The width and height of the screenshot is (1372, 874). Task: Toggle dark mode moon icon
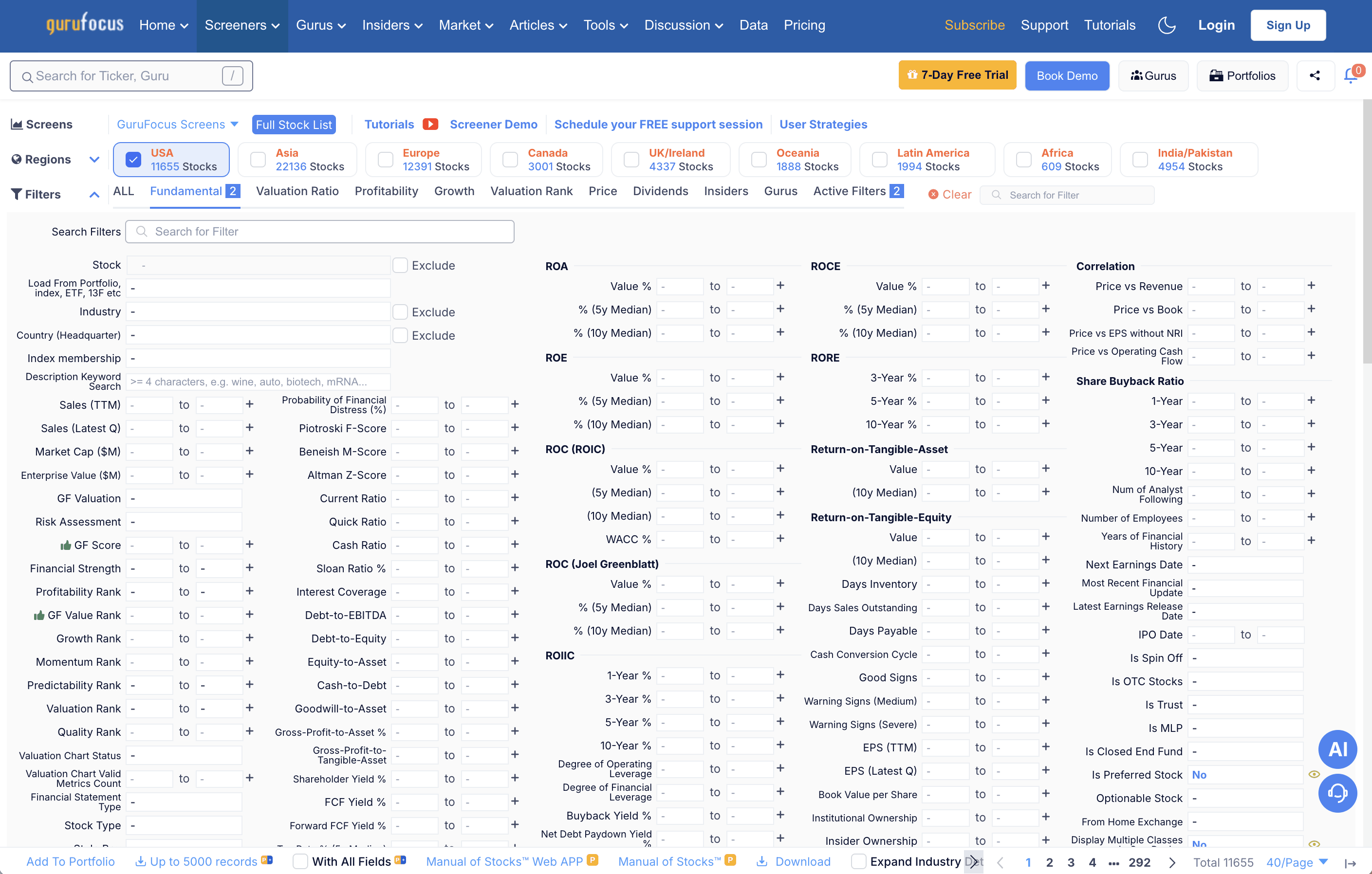[x=1167, y=25]
